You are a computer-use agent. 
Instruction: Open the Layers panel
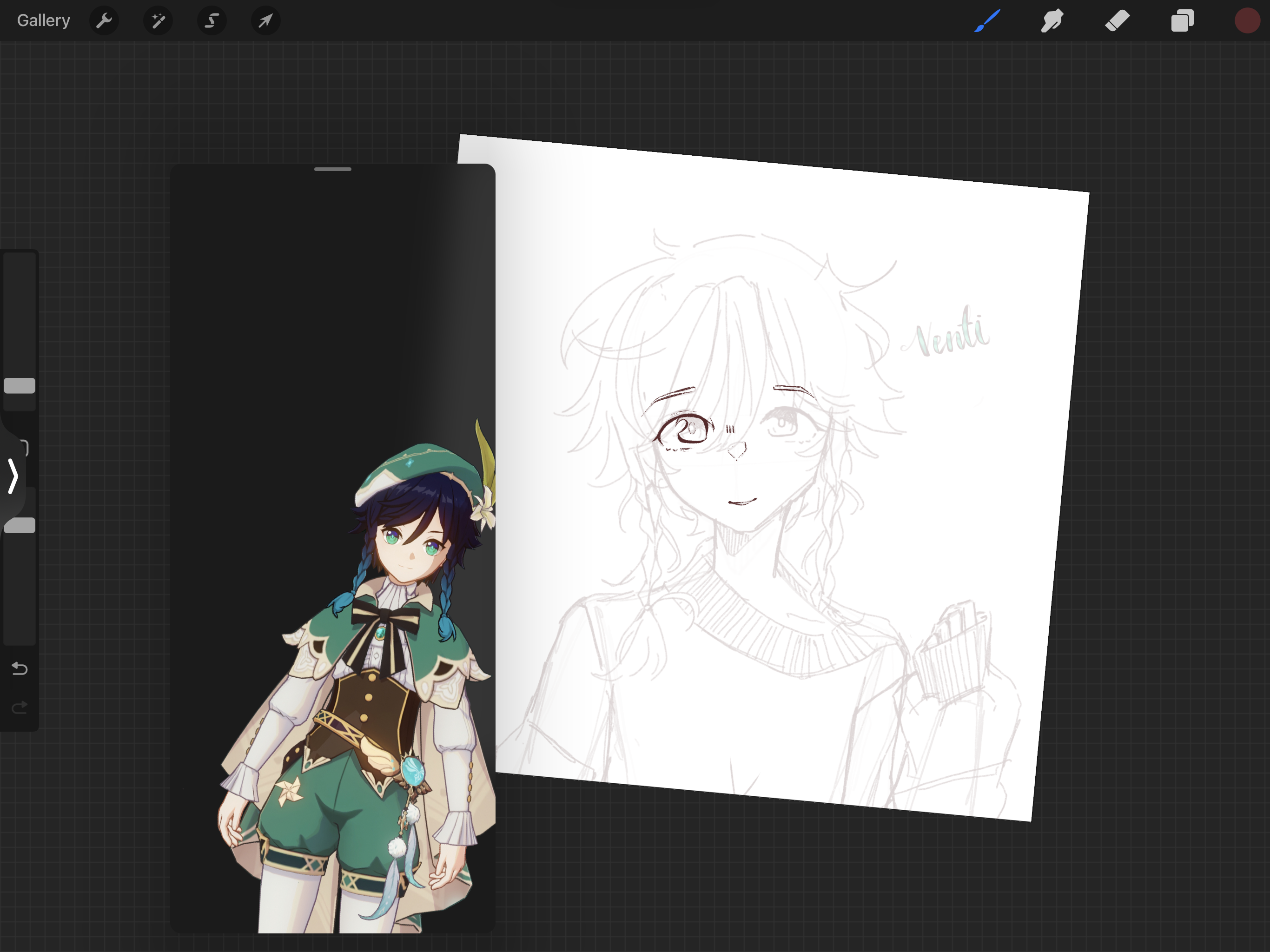pos(1182,20)
